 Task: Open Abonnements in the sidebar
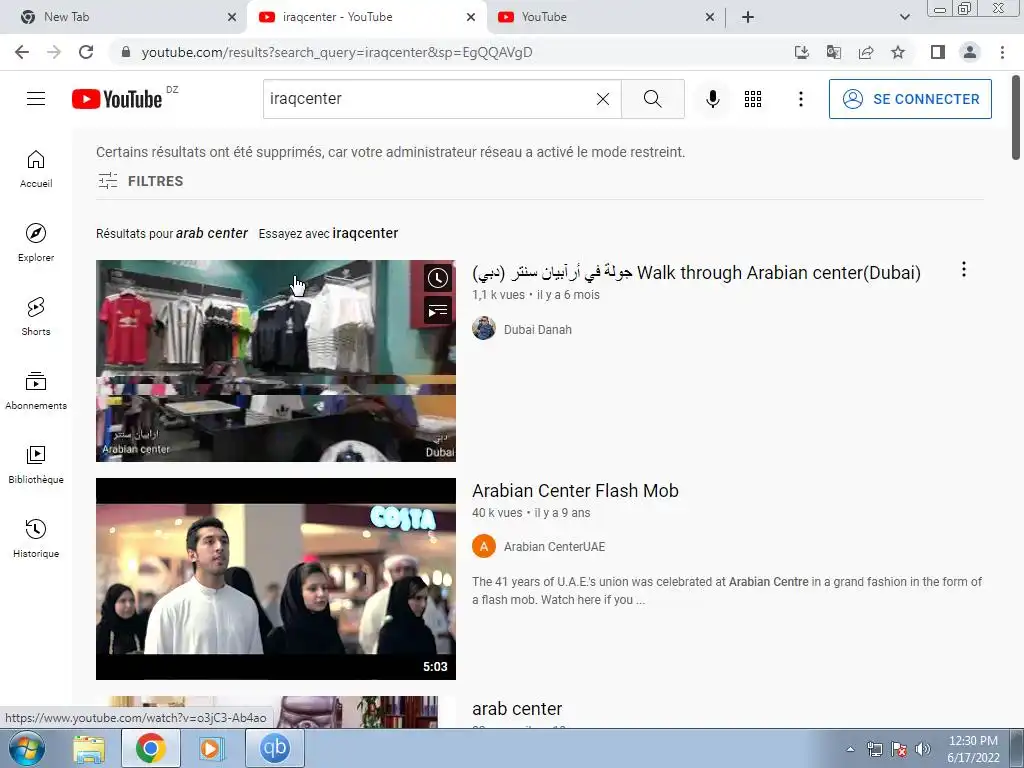click(36, 391)
